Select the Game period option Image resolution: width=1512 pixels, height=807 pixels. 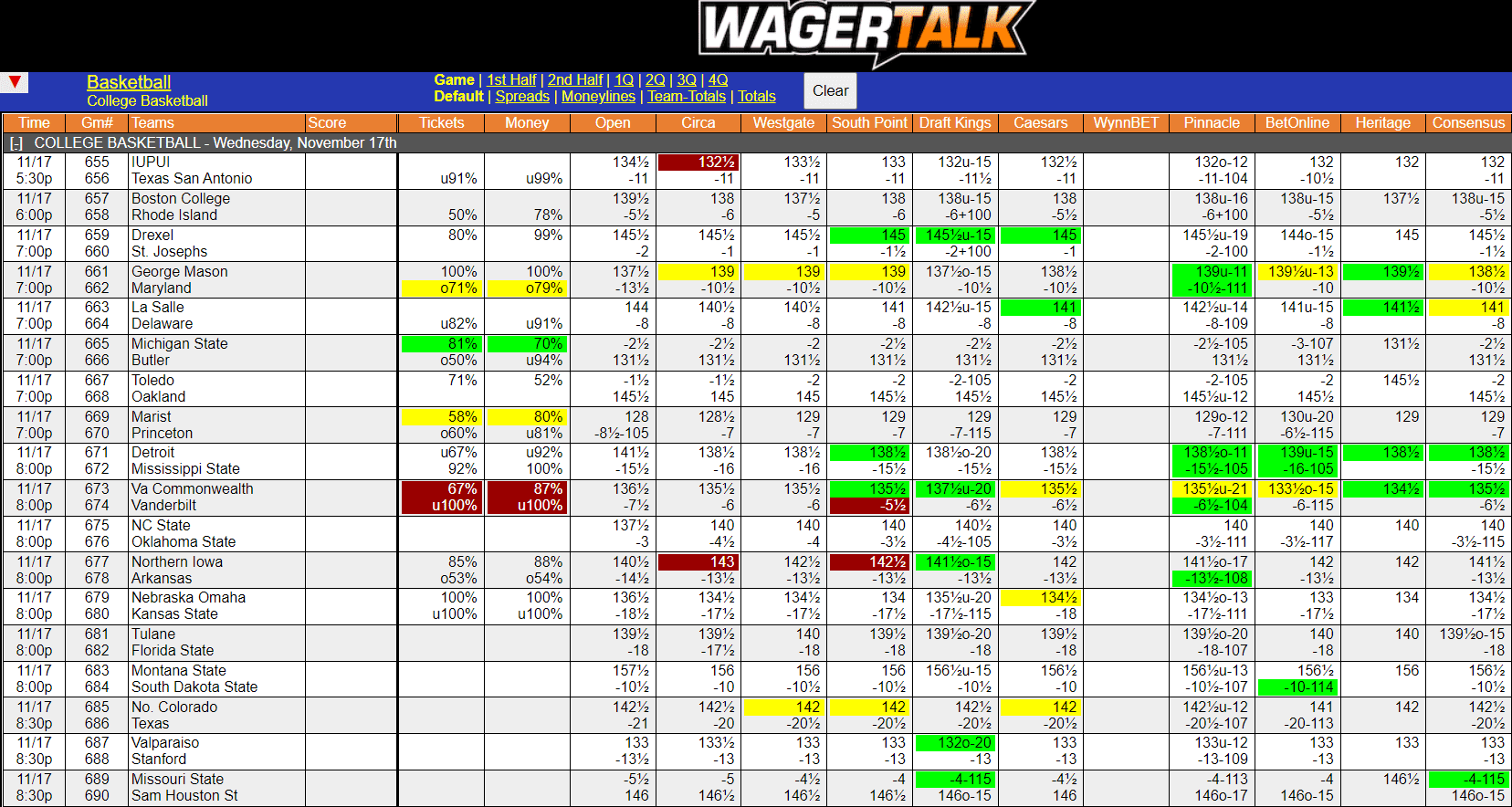[454, 80]
